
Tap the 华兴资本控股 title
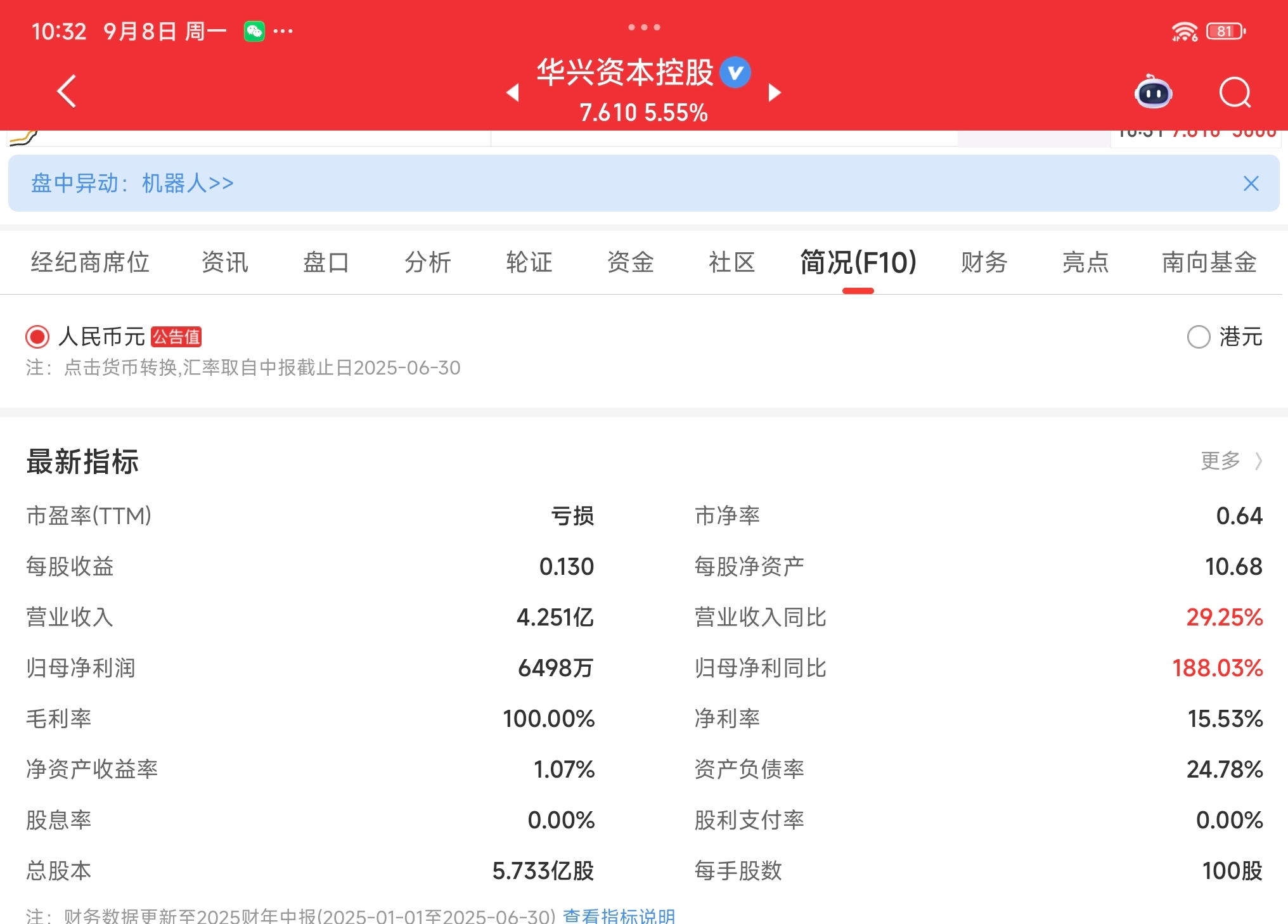(625, 73)
